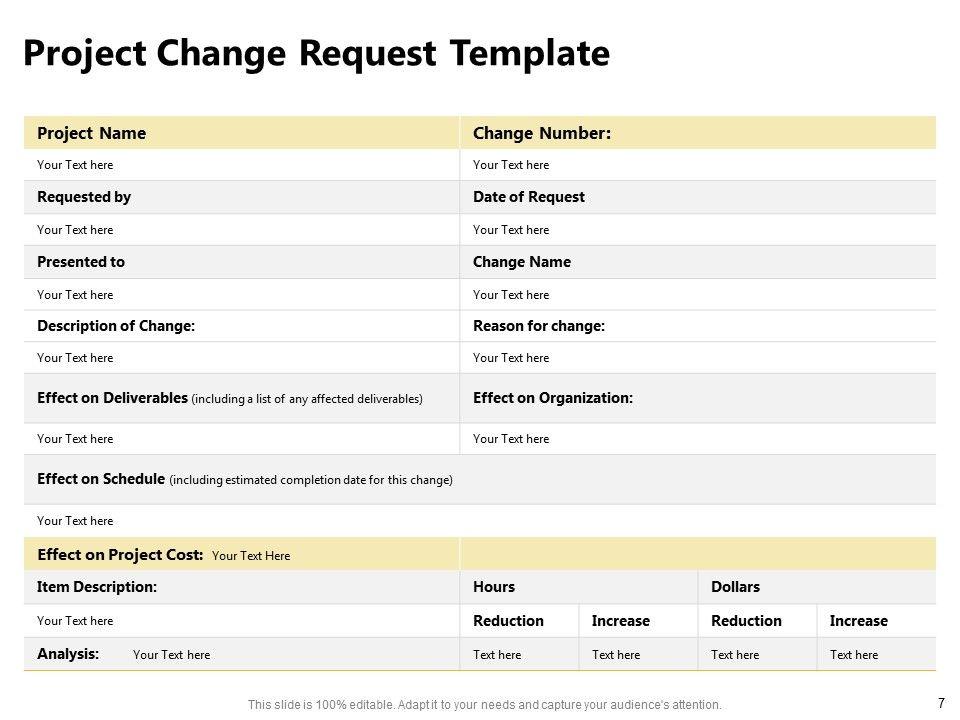
Task: Click the slide number 7 in the footer
Action: tap(941, 703)
